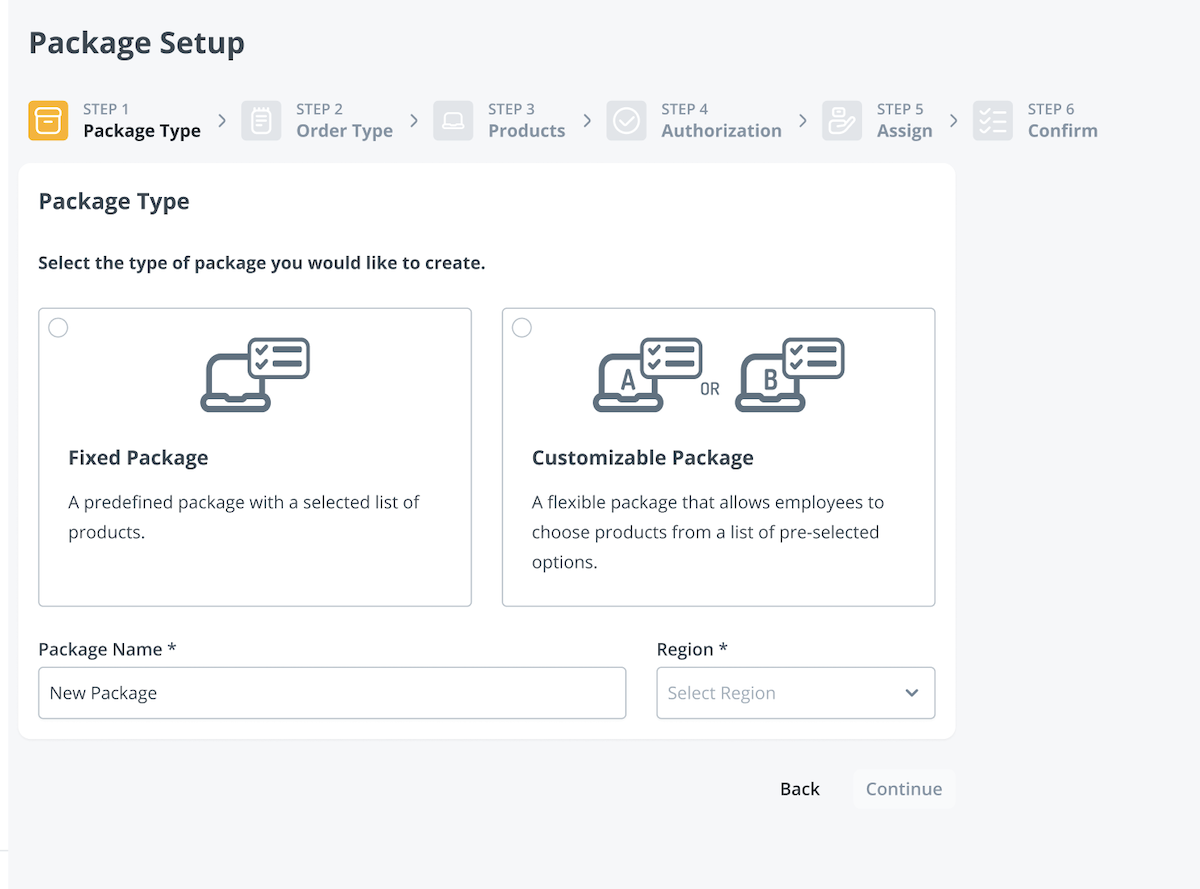Click the Customizable Package card title

(642, 458)
